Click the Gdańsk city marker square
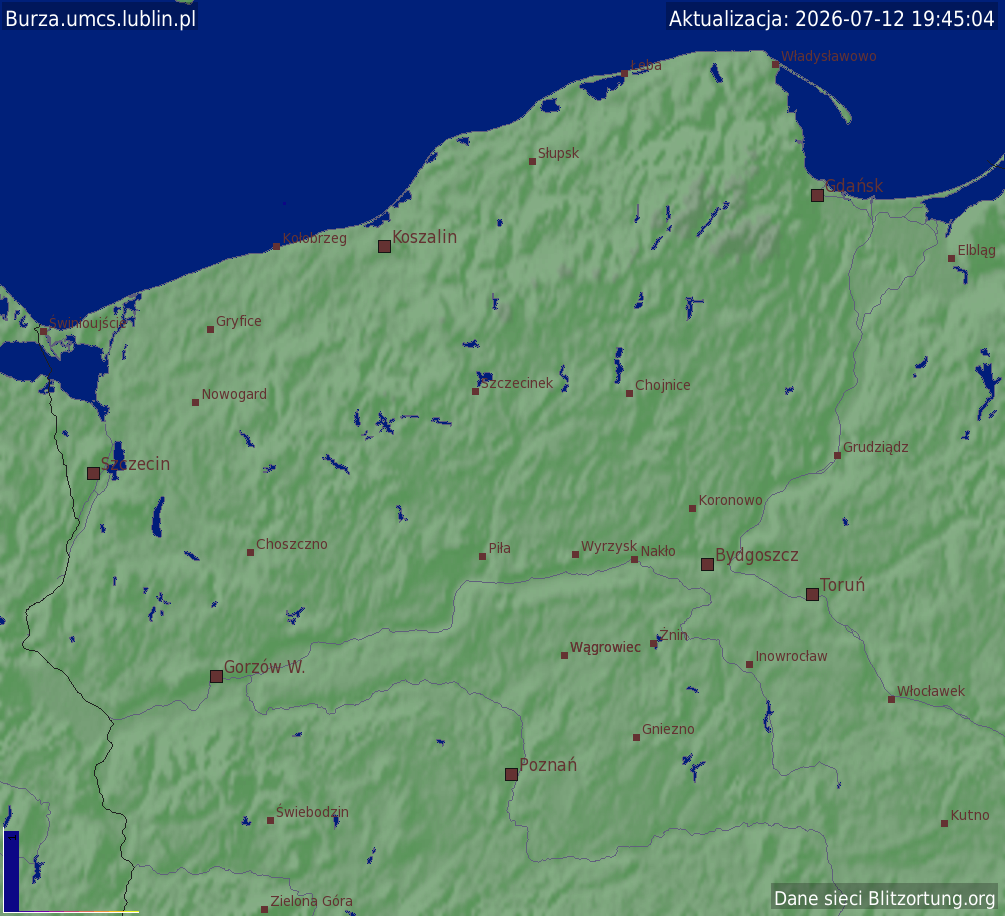This screenshot has height=916, width=1005. click(817, 196)
